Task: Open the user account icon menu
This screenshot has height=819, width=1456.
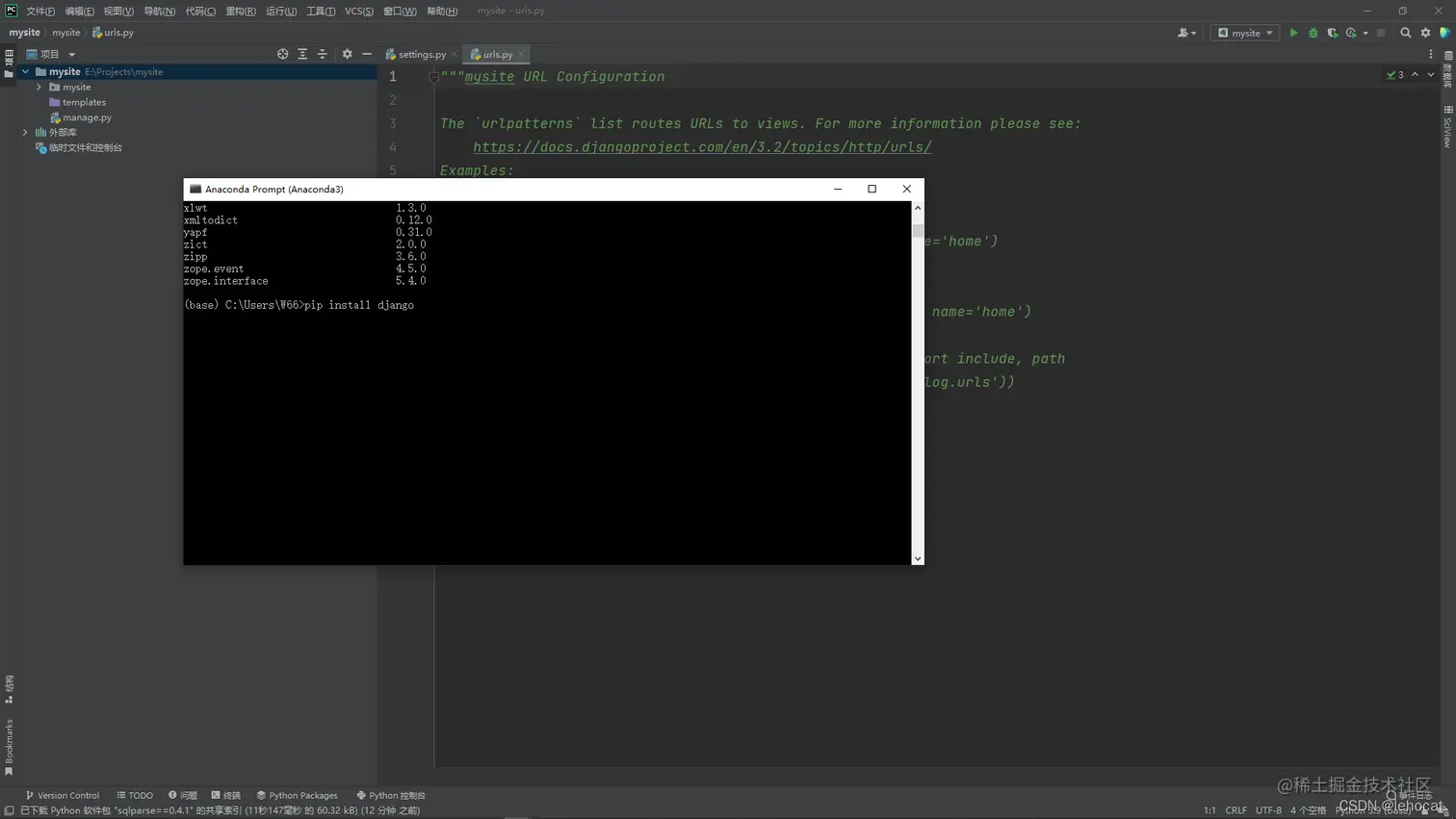Action: coord(1186,33)
